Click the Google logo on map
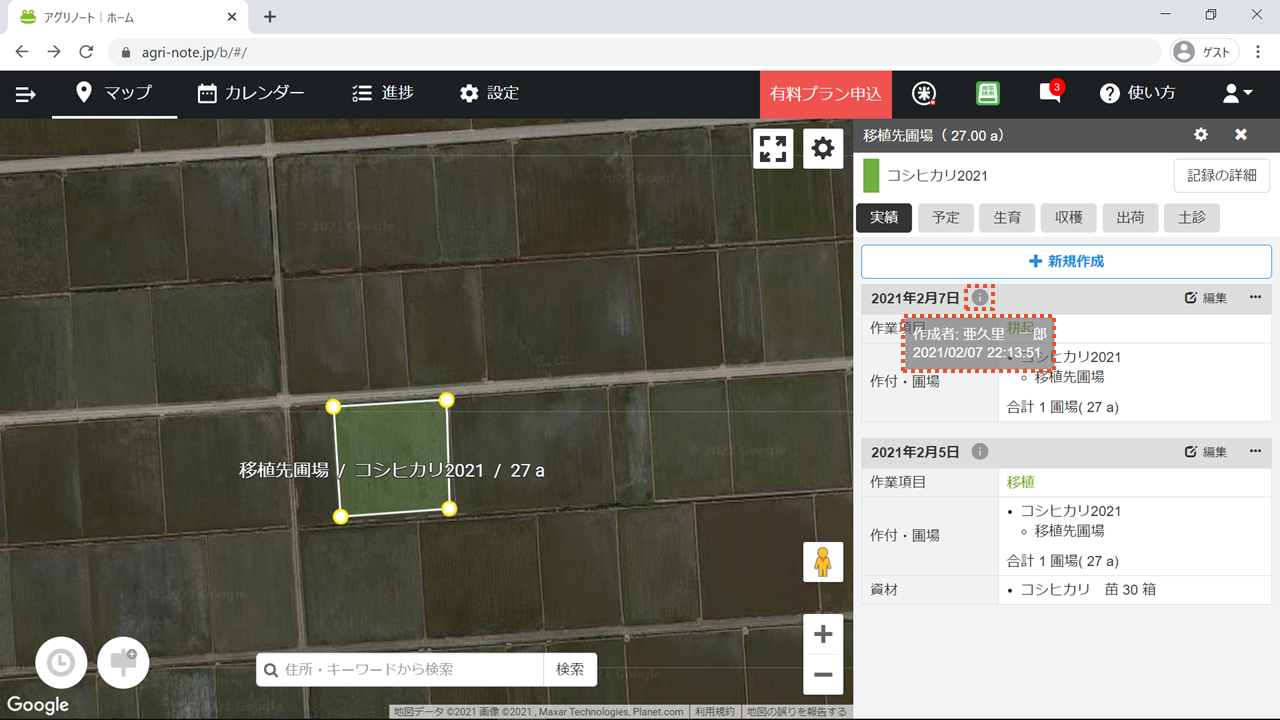This screenshot has height=720, width=1280. click(38, 704)
